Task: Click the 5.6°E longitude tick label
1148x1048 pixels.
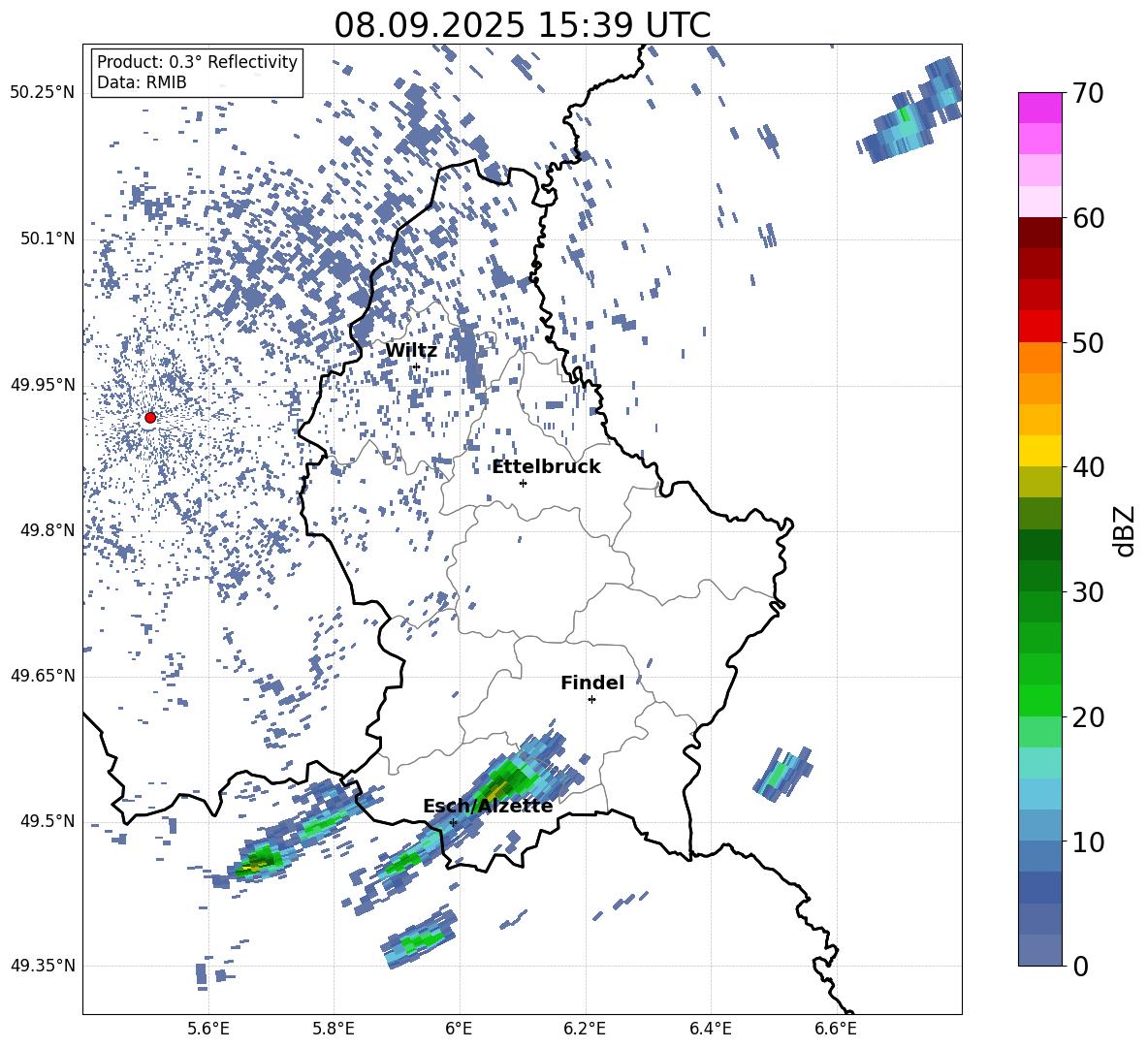Action: coord(208,1029)
